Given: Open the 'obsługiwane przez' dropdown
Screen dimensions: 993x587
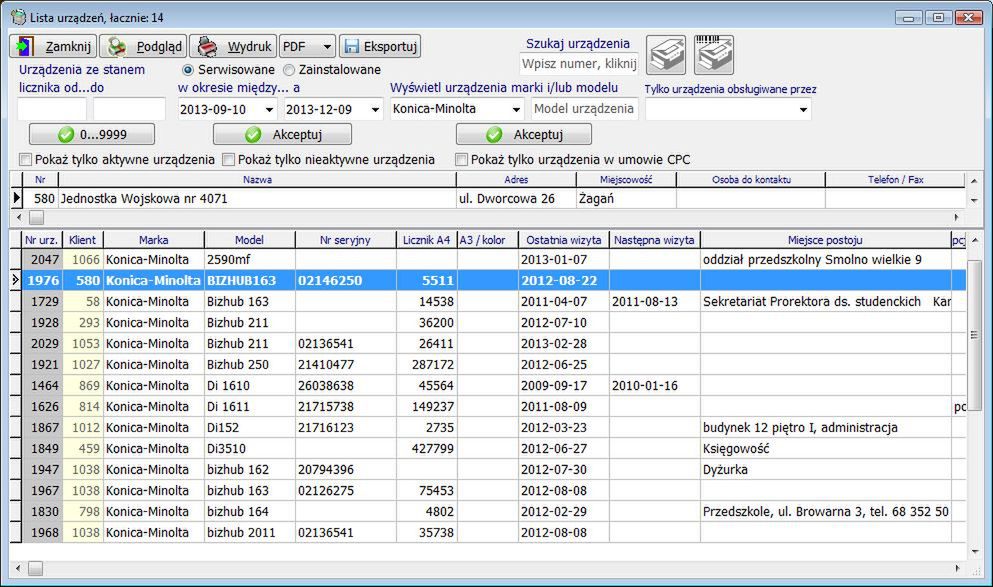Looking at the screenshot, I should click(803, 110).
